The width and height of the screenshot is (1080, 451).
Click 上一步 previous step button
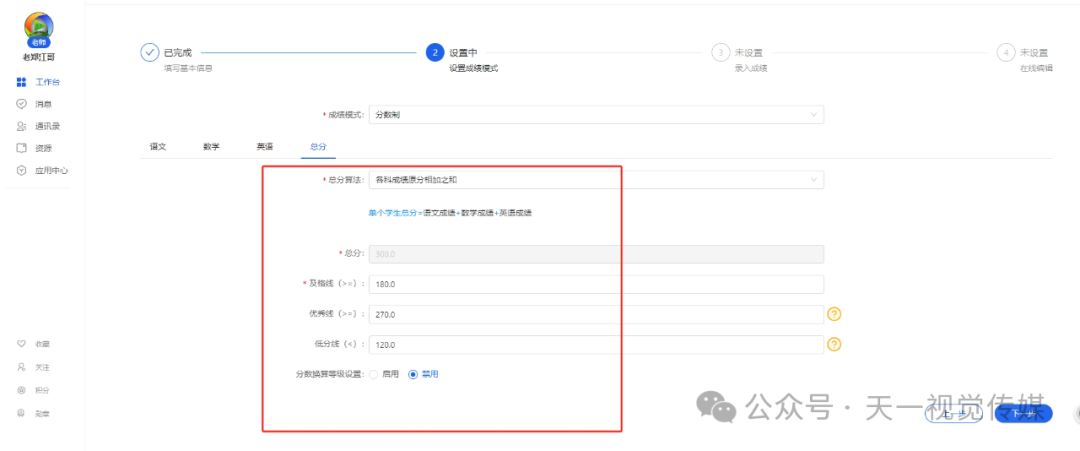coord(953,414)
